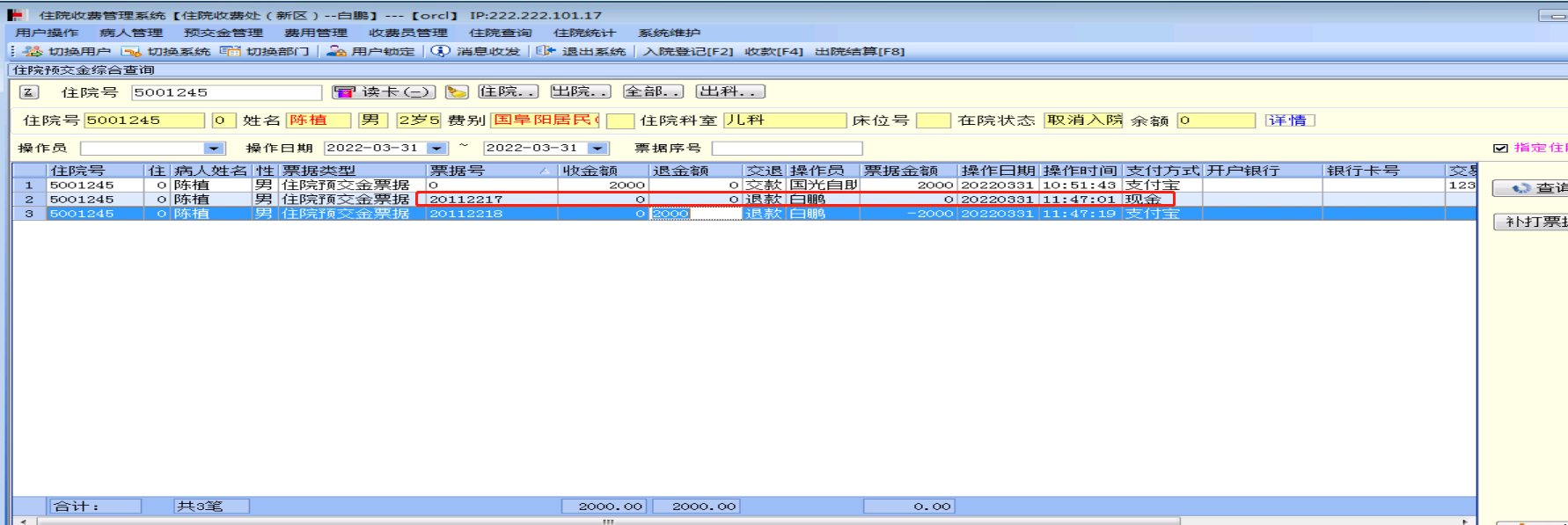Click 票据号 cell 20112218
This screenshot has height=525, width=1568.
(x=491, y=214)
